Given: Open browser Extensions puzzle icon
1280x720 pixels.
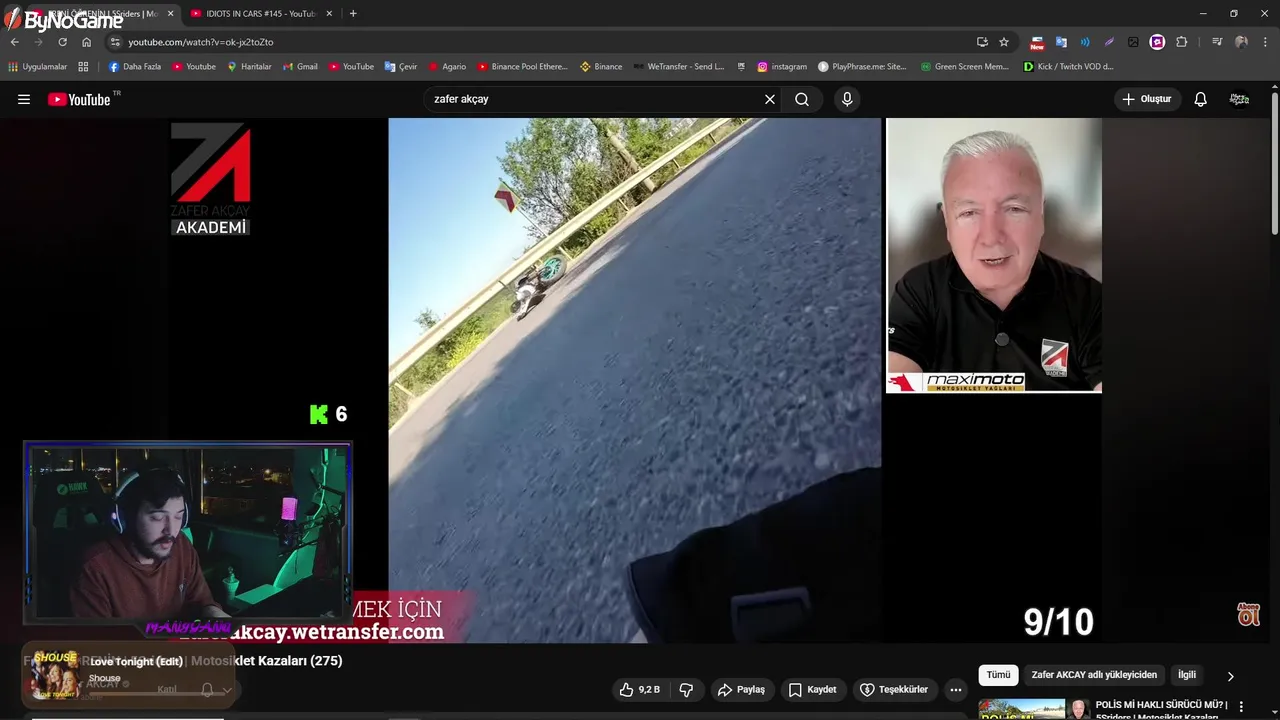Looking at the screenshot, I should (x=1182, y=42).
